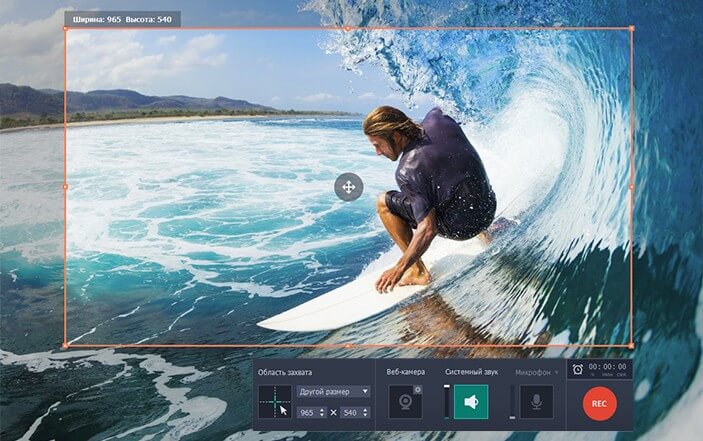
Task: Click the move handle in capture frame center
Action: pyautogui.click(x=348, y=187)
